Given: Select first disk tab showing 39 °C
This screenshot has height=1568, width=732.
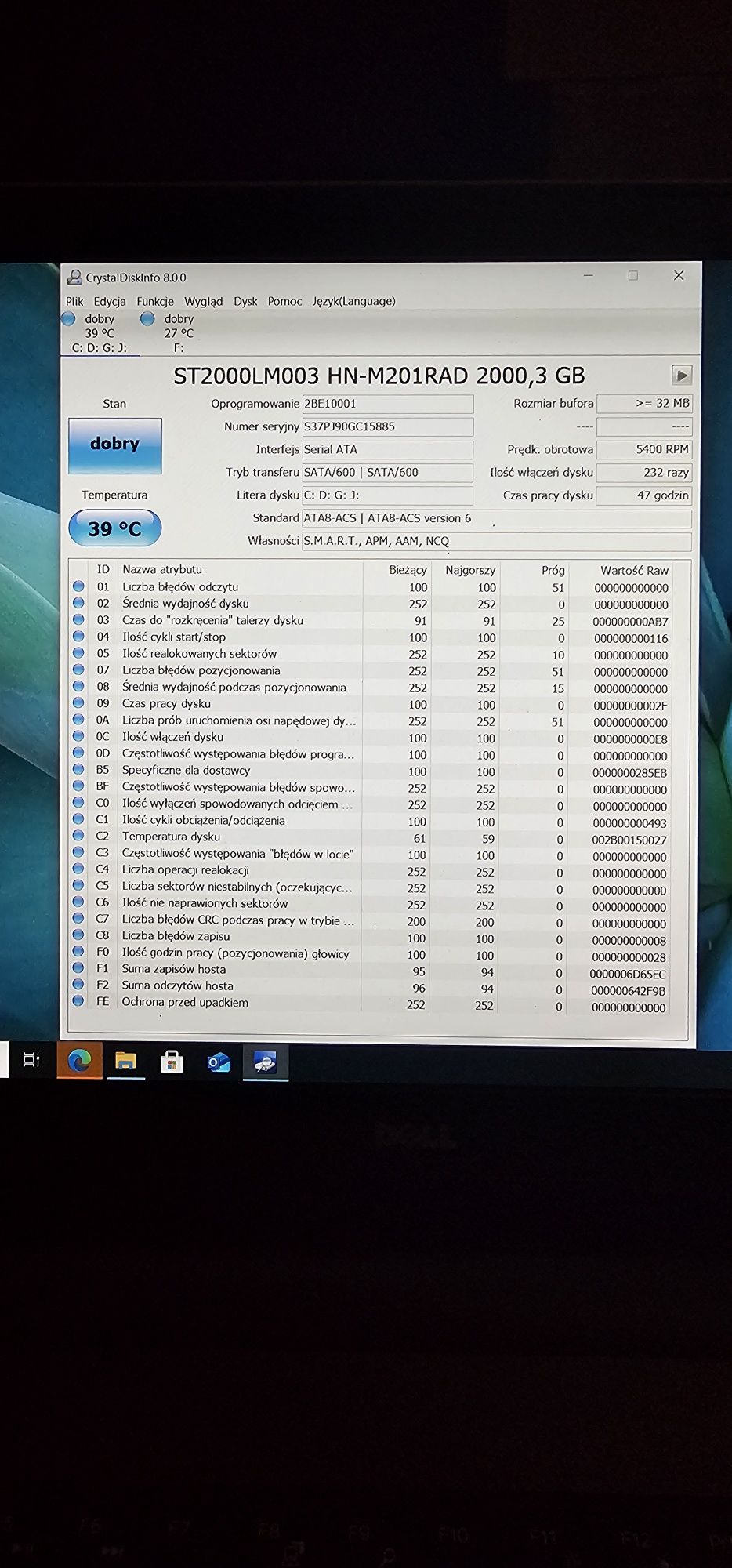Looking at the screenshot, I should point(100,332).
